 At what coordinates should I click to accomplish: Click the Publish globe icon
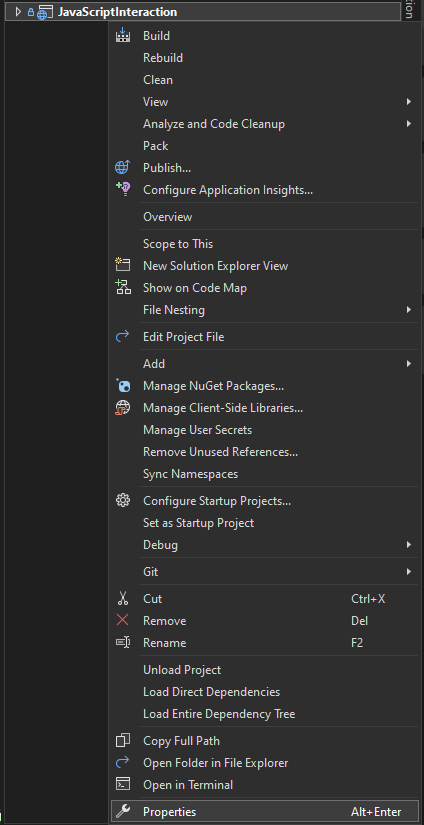pyautogui.click(x=122, y=168)
